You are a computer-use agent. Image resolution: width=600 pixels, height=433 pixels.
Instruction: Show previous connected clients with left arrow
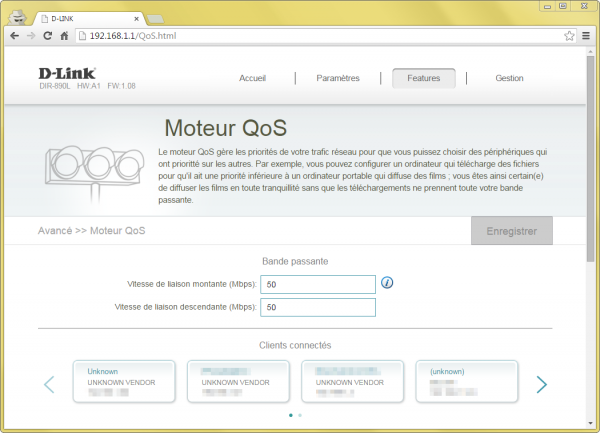pyautogui.click(x=49, y=384)
